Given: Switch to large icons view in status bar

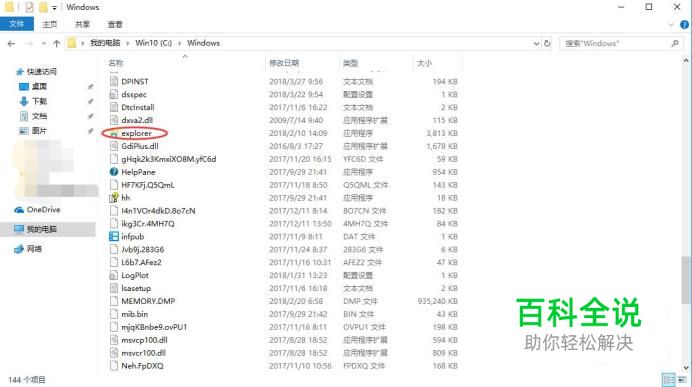Looking at the screenshot, I should (x=682, y=379).
